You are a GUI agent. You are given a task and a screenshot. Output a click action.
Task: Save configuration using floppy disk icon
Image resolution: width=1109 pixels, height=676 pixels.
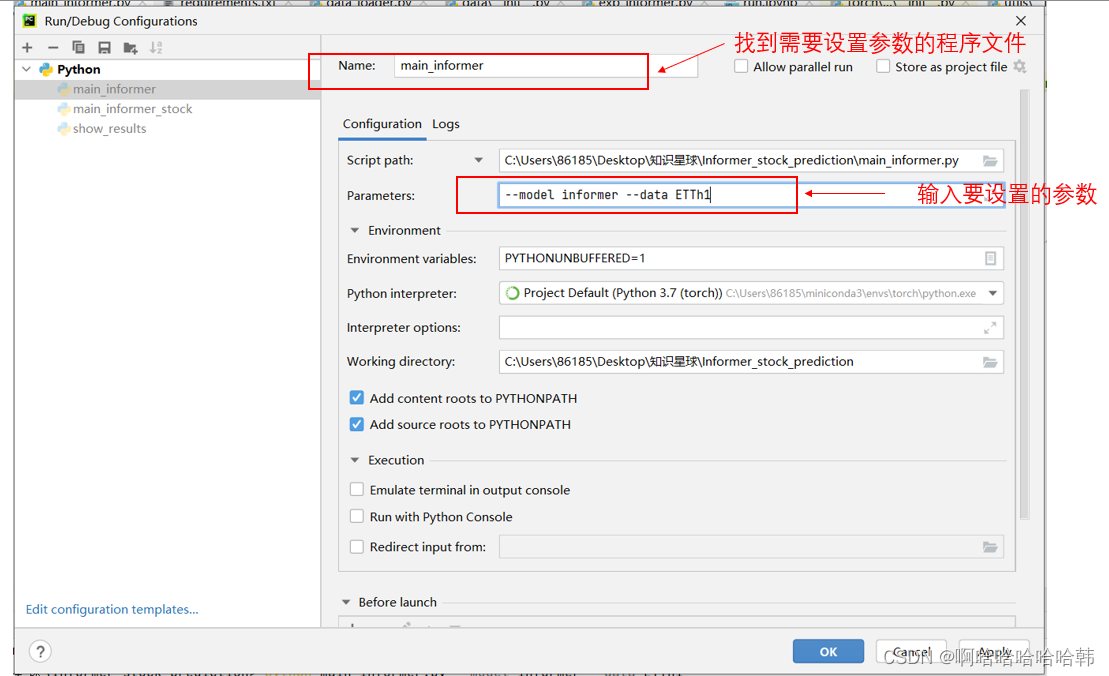tap(105, 47)
